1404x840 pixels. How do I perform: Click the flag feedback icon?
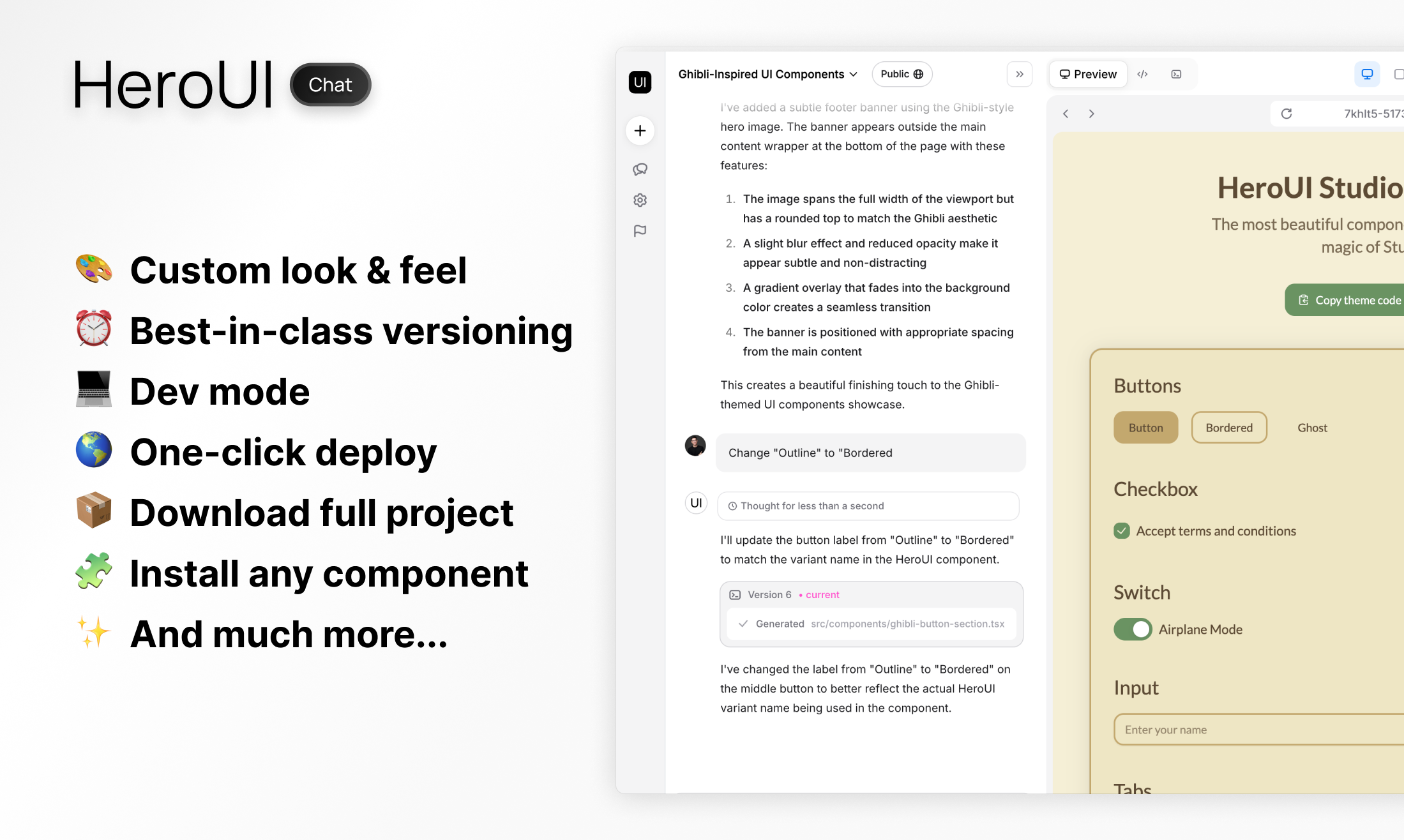coord(640,230)
